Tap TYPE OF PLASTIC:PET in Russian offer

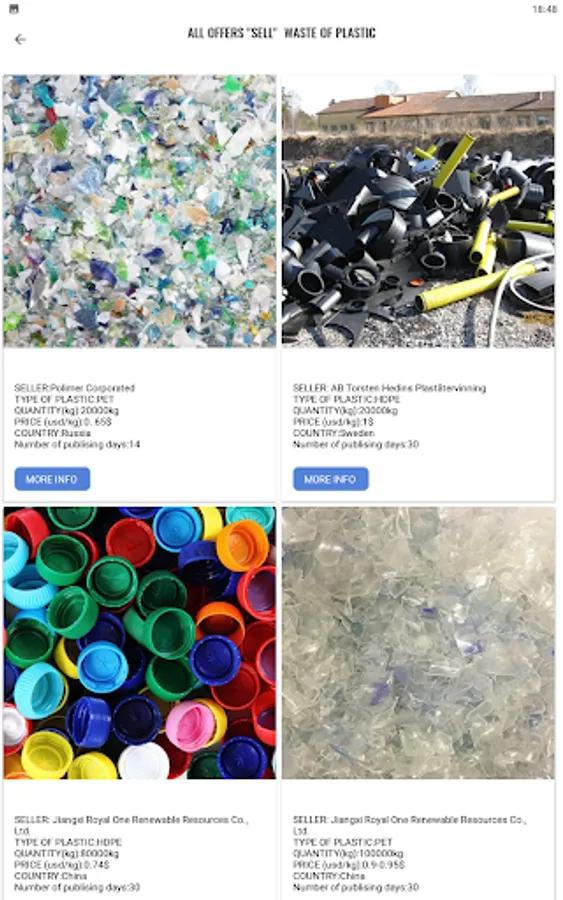coord(64,399)
